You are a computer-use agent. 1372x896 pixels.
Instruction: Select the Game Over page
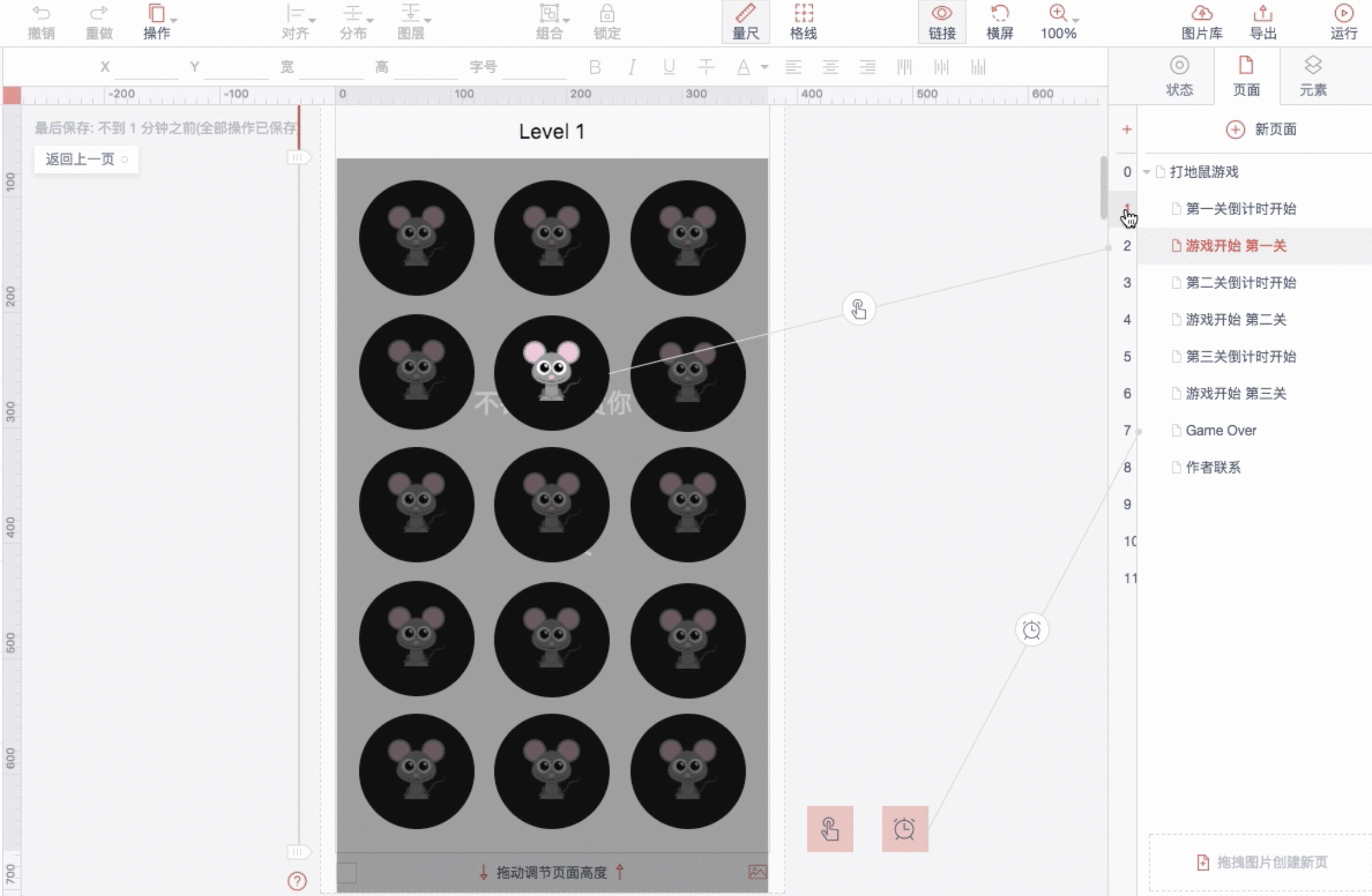(x=1254, y=430)
